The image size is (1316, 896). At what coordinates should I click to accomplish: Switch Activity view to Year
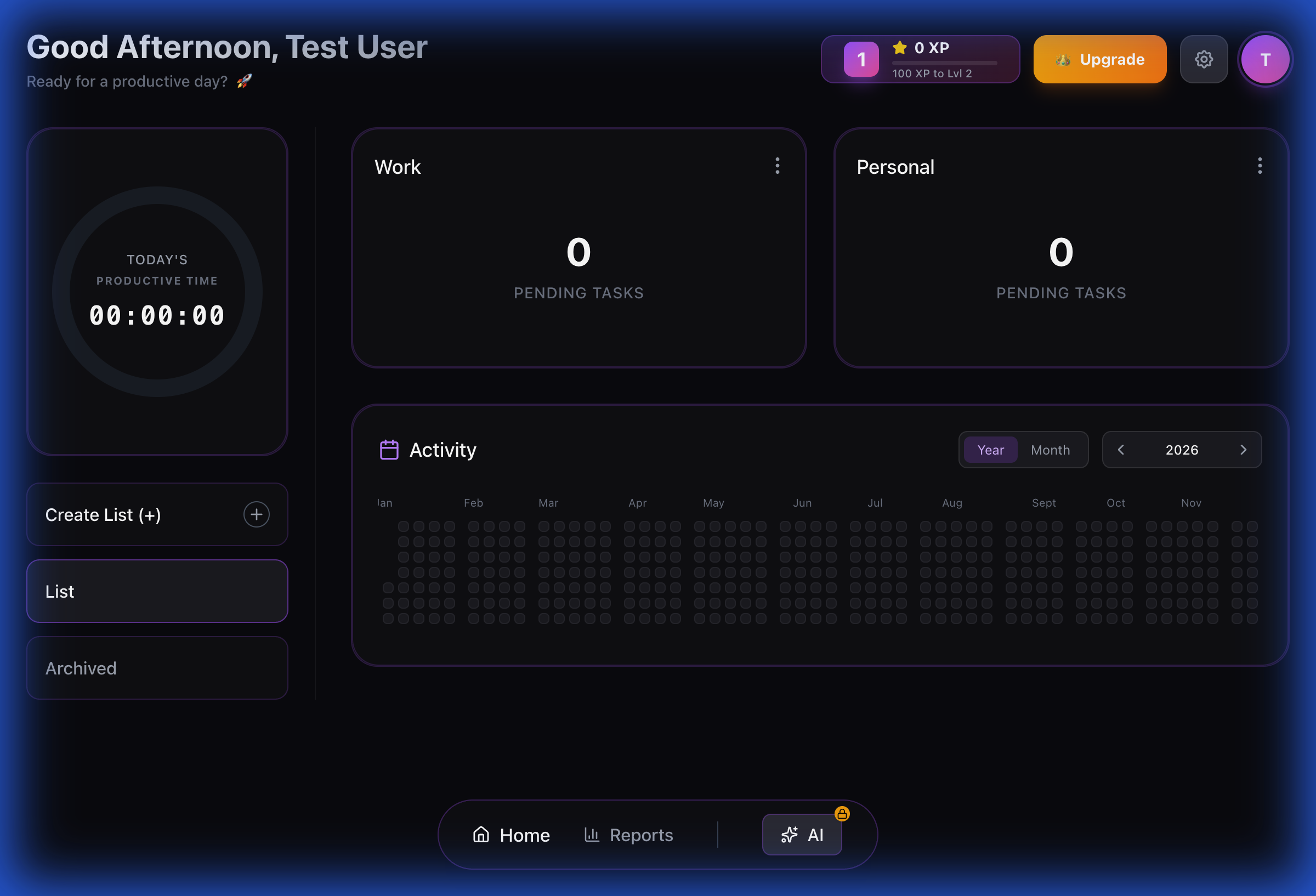990,450
